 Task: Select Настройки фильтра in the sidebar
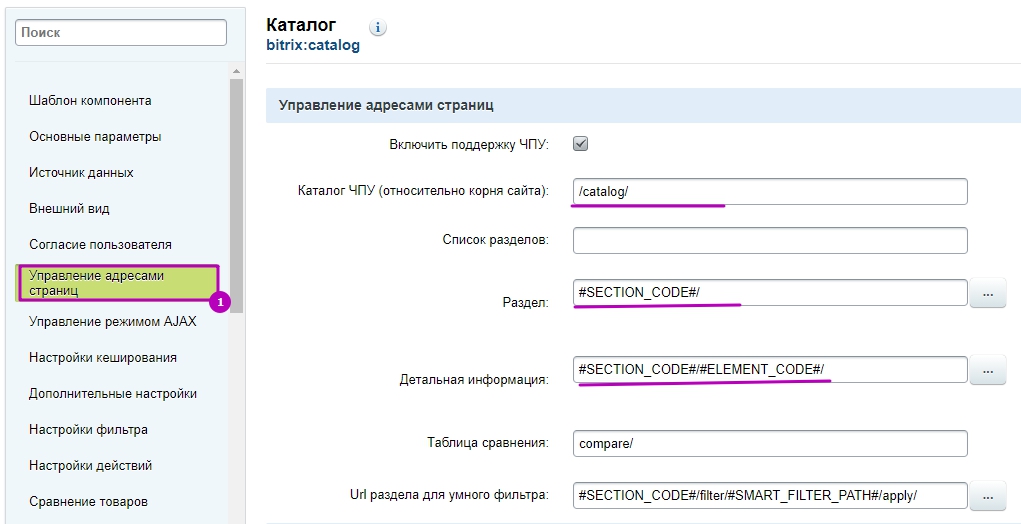(89, 430)
